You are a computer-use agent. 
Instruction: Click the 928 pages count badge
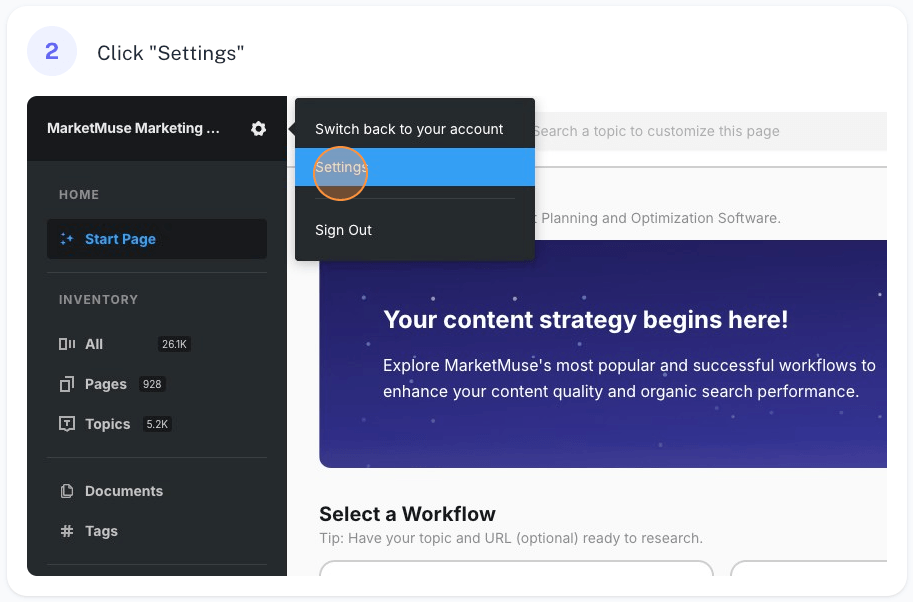(152, 384)
